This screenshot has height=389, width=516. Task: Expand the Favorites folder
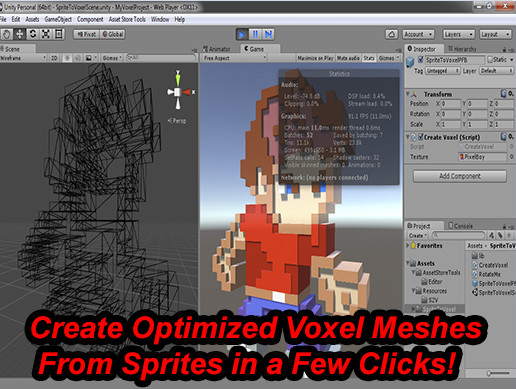pos(408,246)
